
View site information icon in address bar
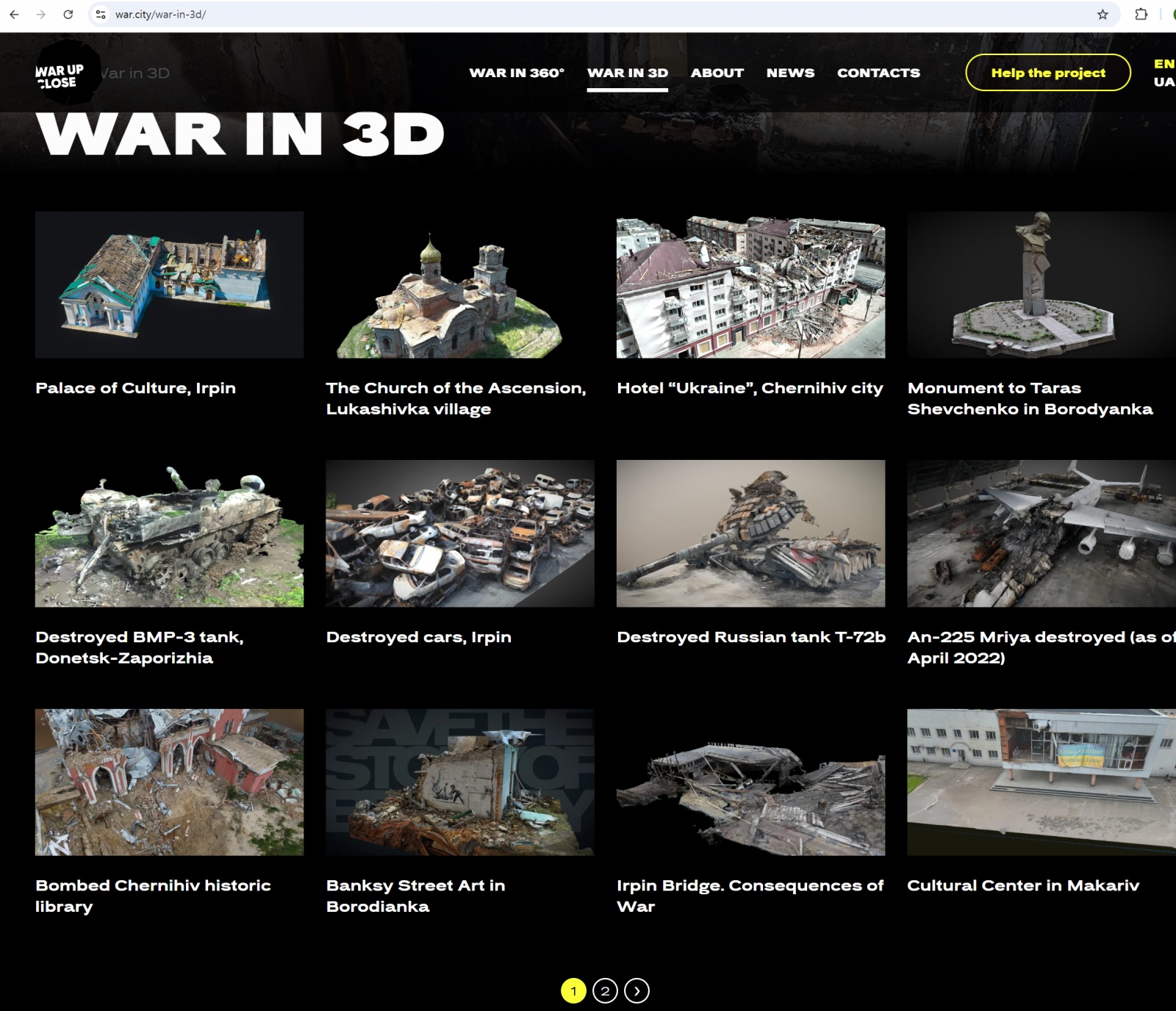point(101,15)
